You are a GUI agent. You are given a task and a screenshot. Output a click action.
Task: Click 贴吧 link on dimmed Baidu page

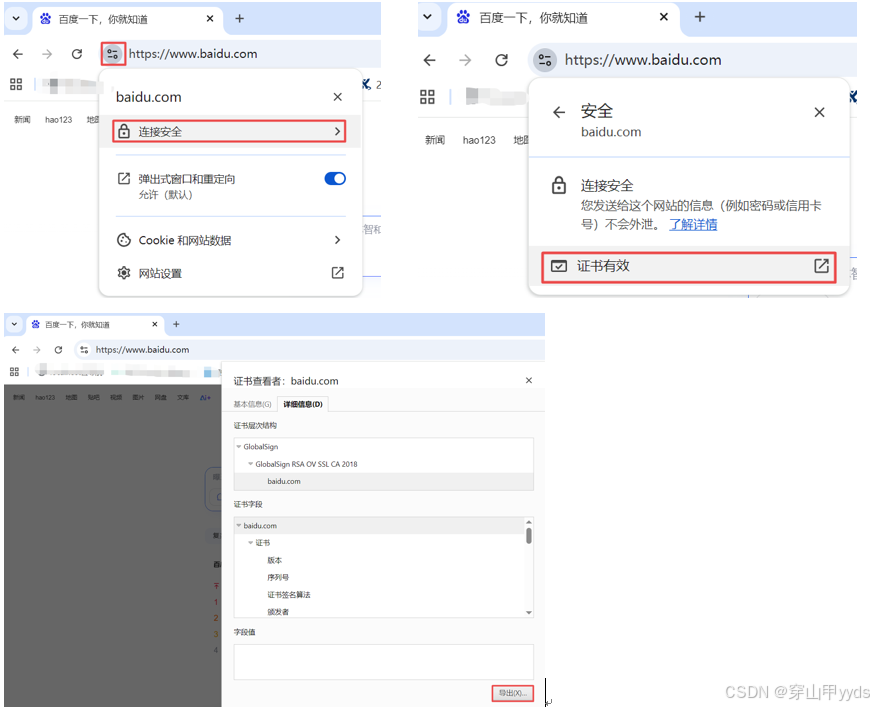click(94, 398)
